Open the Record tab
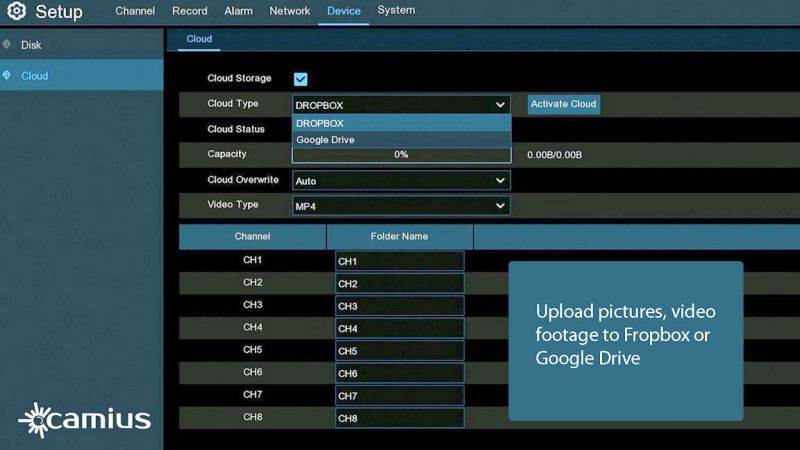 (x=189, y=11)
